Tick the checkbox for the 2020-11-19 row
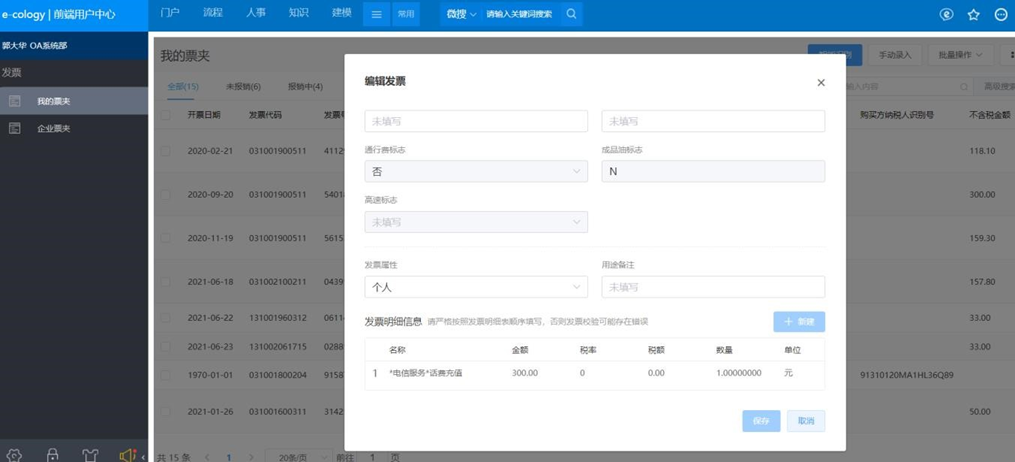 click(x=165, y=237)
